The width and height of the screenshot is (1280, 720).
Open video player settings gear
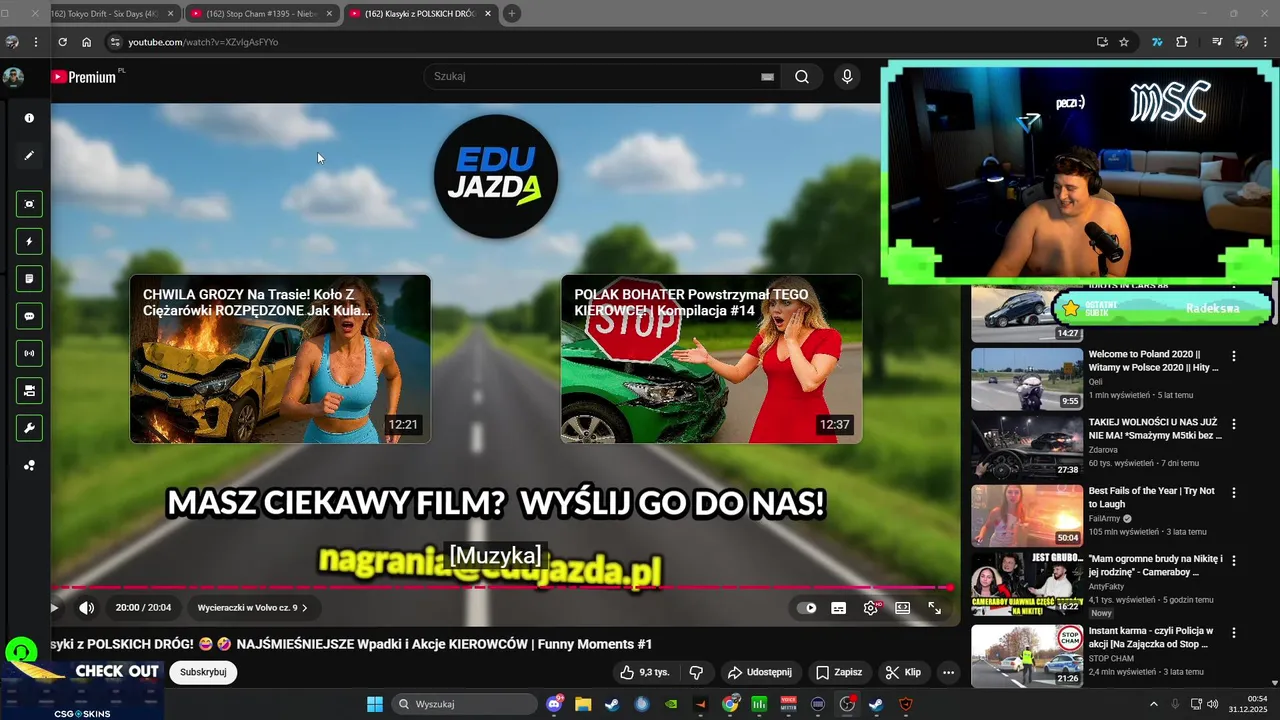click(871, 607)
